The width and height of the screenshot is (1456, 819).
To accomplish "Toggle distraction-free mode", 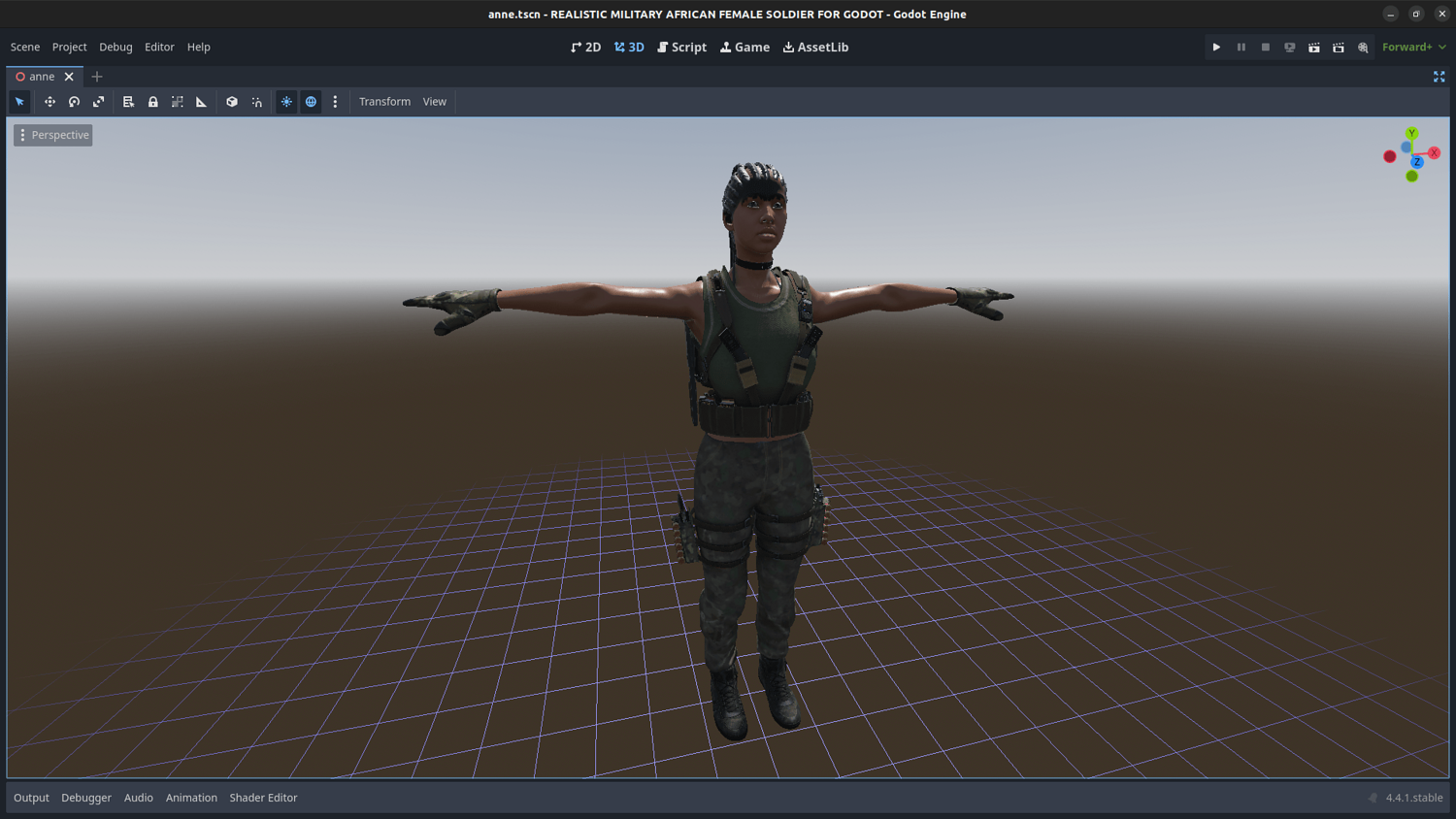I will pos(1439,77).
